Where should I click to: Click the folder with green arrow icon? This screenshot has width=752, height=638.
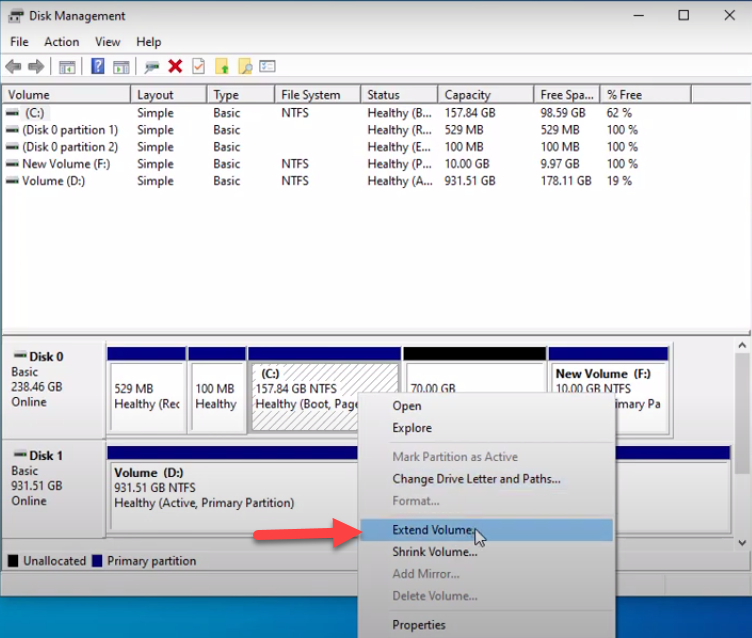coord(222,67)
